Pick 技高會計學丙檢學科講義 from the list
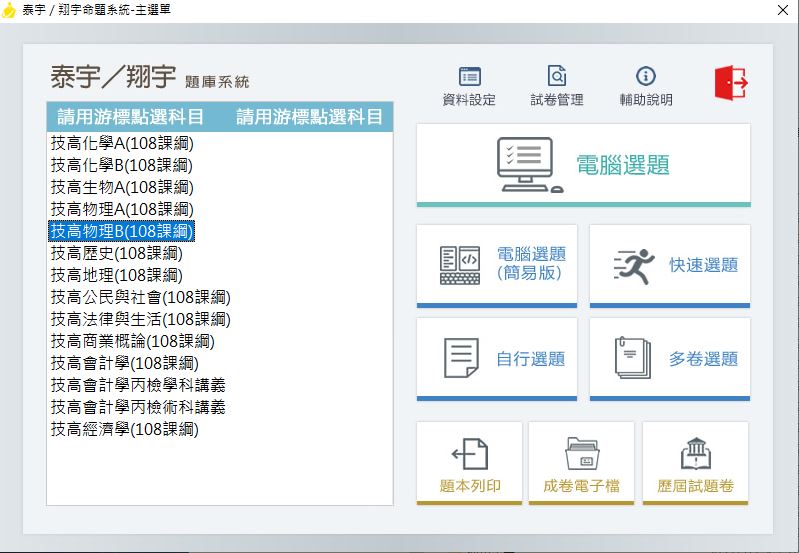The height and width of the screenshot is (553, 799). coord(138,385)
